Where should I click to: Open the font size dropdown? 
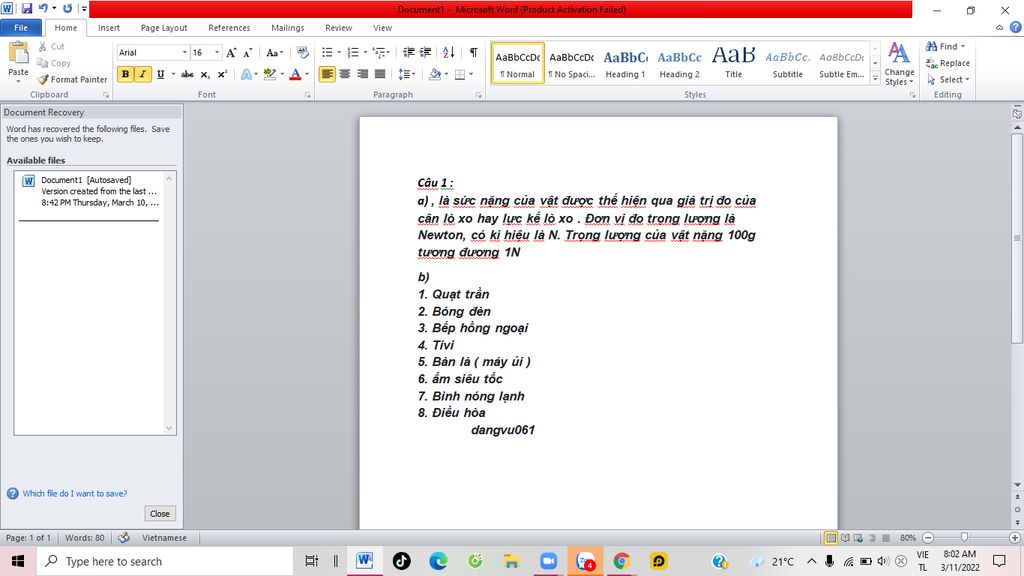217,52
